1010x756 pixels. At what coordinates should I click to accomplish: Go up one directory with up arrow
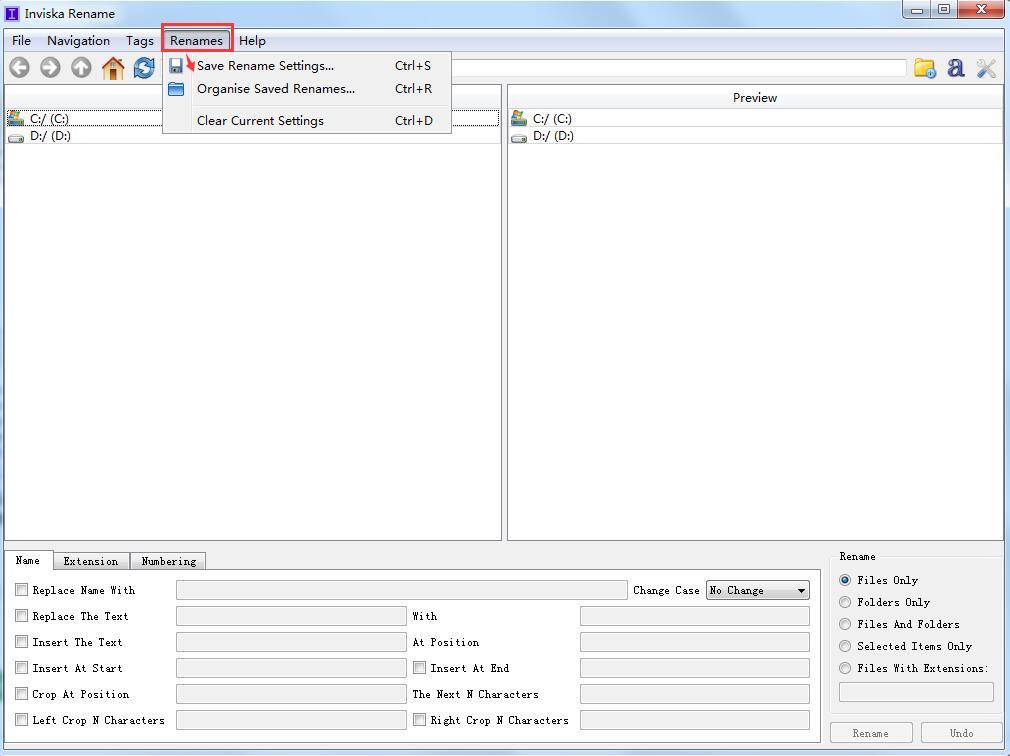[81, 68]
